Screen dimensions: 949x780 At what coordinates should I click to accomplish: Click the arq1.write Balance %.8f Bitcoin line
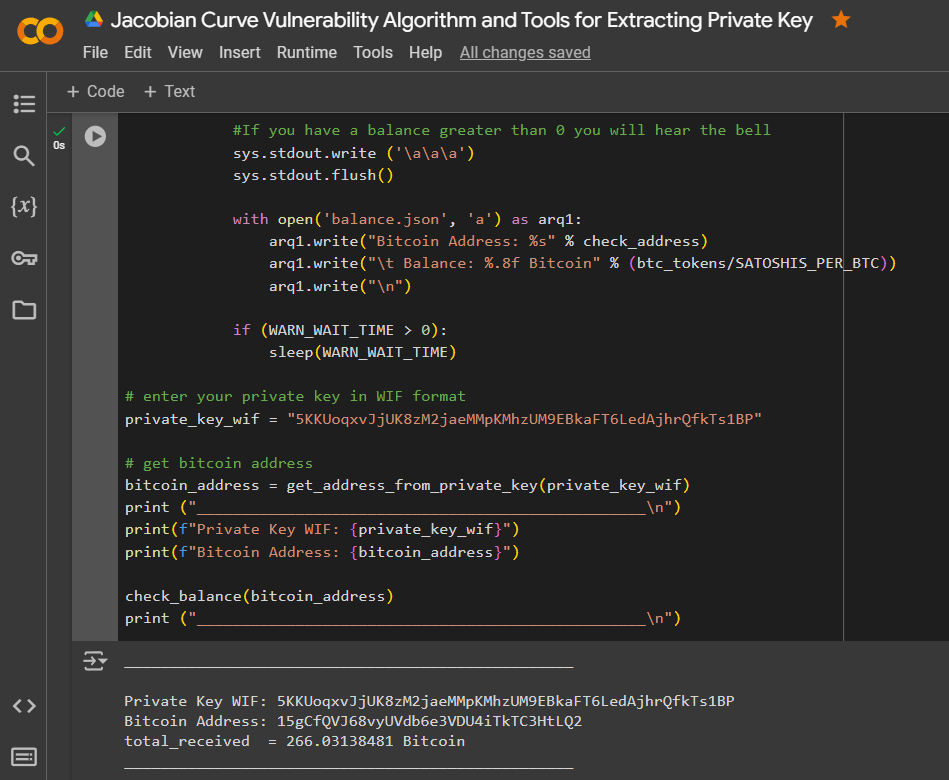(x=582, y=263)
